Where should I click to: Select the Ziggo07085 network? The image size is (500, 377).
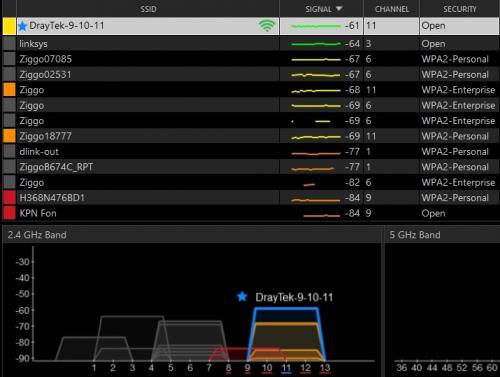click(x=251, y=59)
